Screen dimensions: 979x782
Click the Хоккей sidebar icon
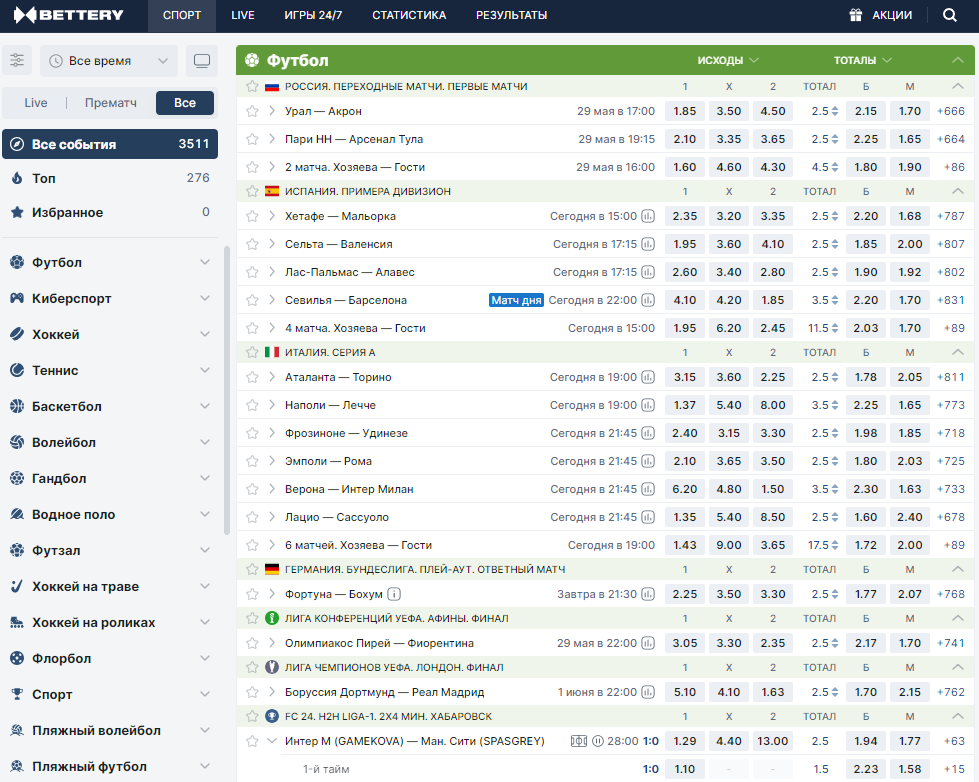17,334
